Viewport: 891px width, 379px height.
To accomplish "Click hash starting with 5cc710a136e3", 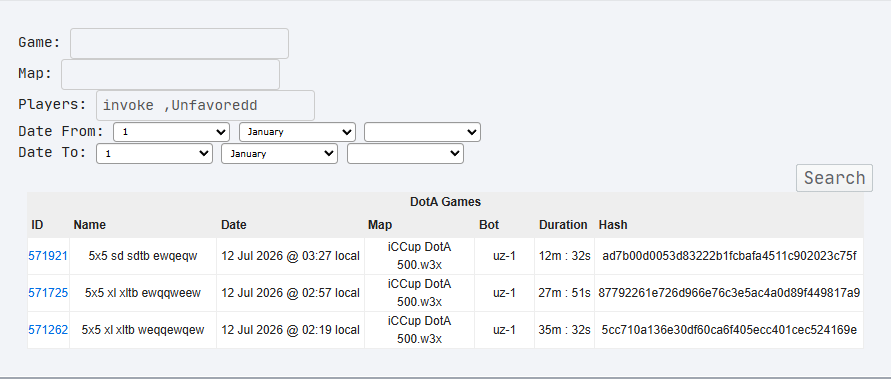I will coord(729,330).
